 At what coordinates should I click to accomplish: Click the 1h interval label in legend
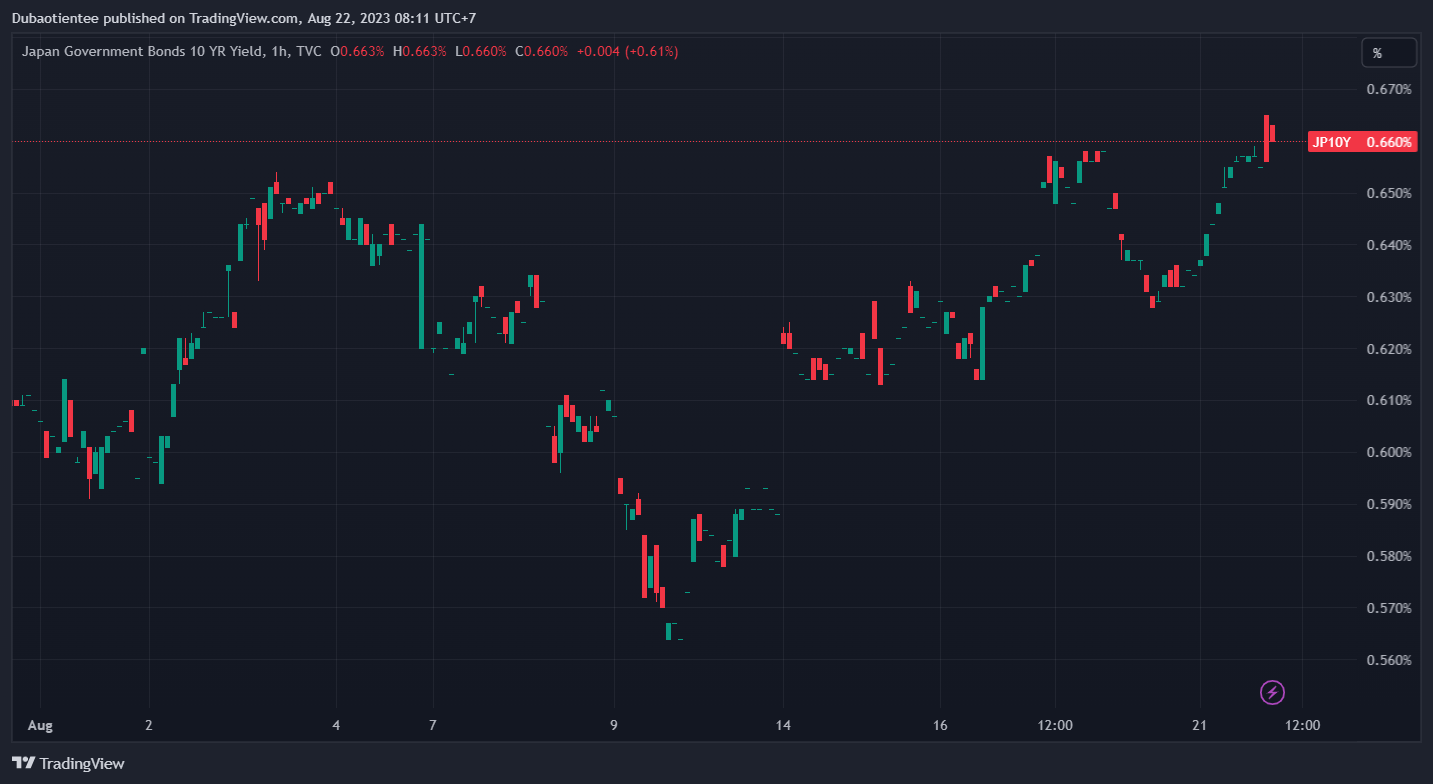point(278,51)
